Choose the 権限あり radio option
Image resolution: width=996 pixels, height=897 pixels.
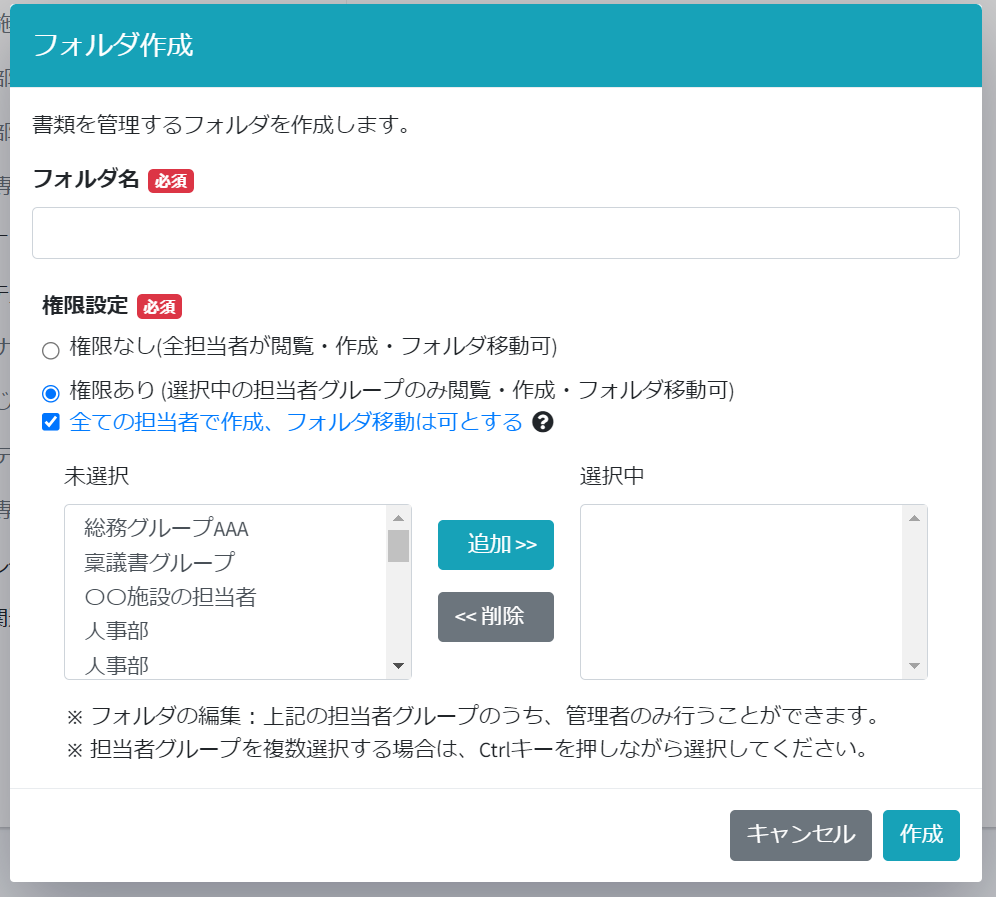coord(50,392)
